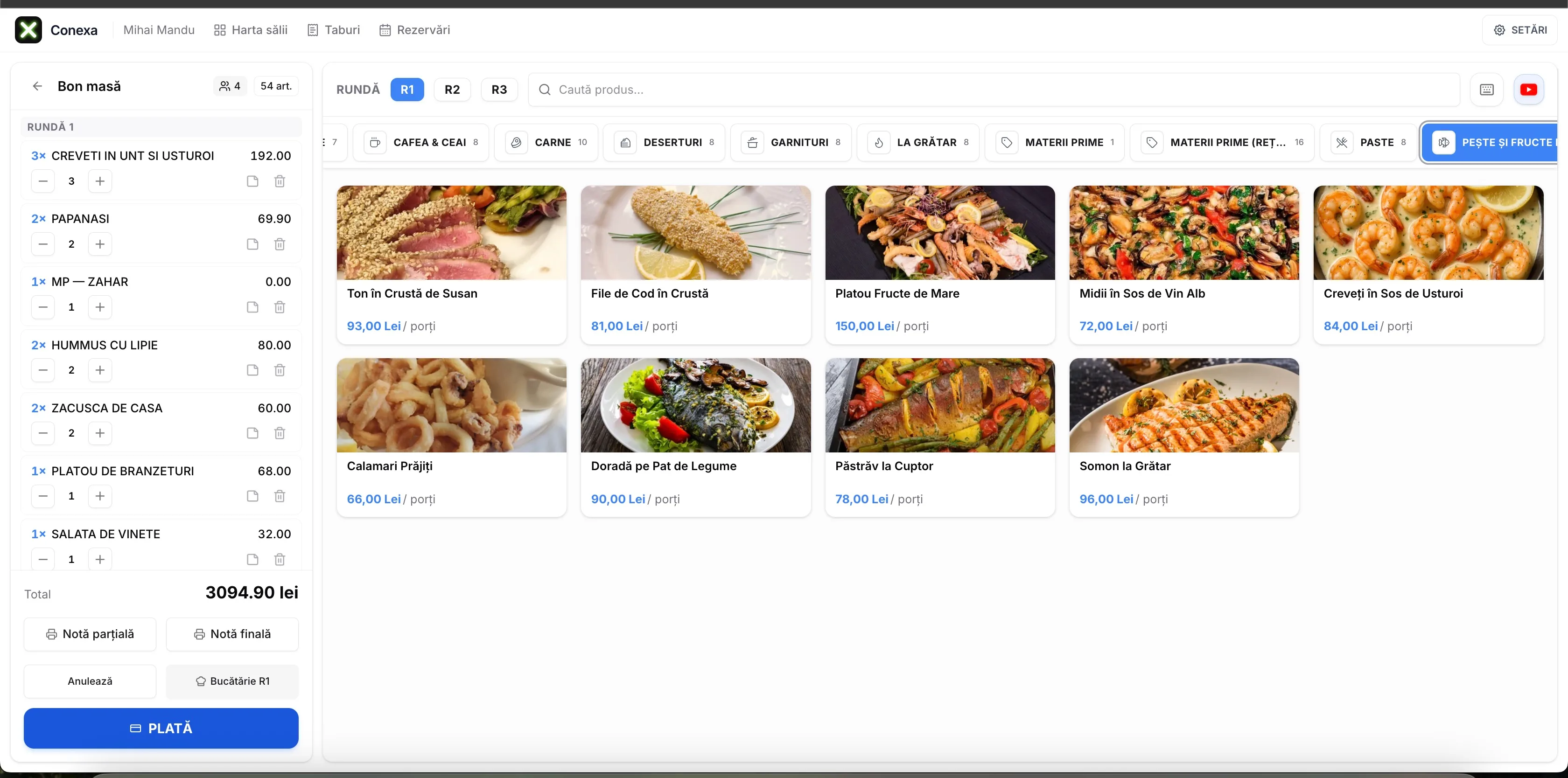Print Notă finală
The height and width of the screenshot is (778, 1568).
coord(232,634)
